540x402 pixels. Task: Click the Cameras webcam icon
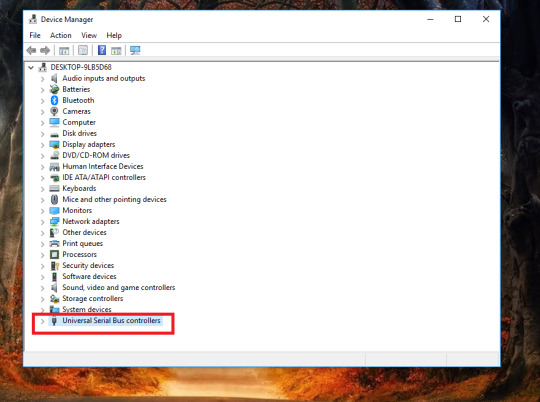[x=54, y=111]
